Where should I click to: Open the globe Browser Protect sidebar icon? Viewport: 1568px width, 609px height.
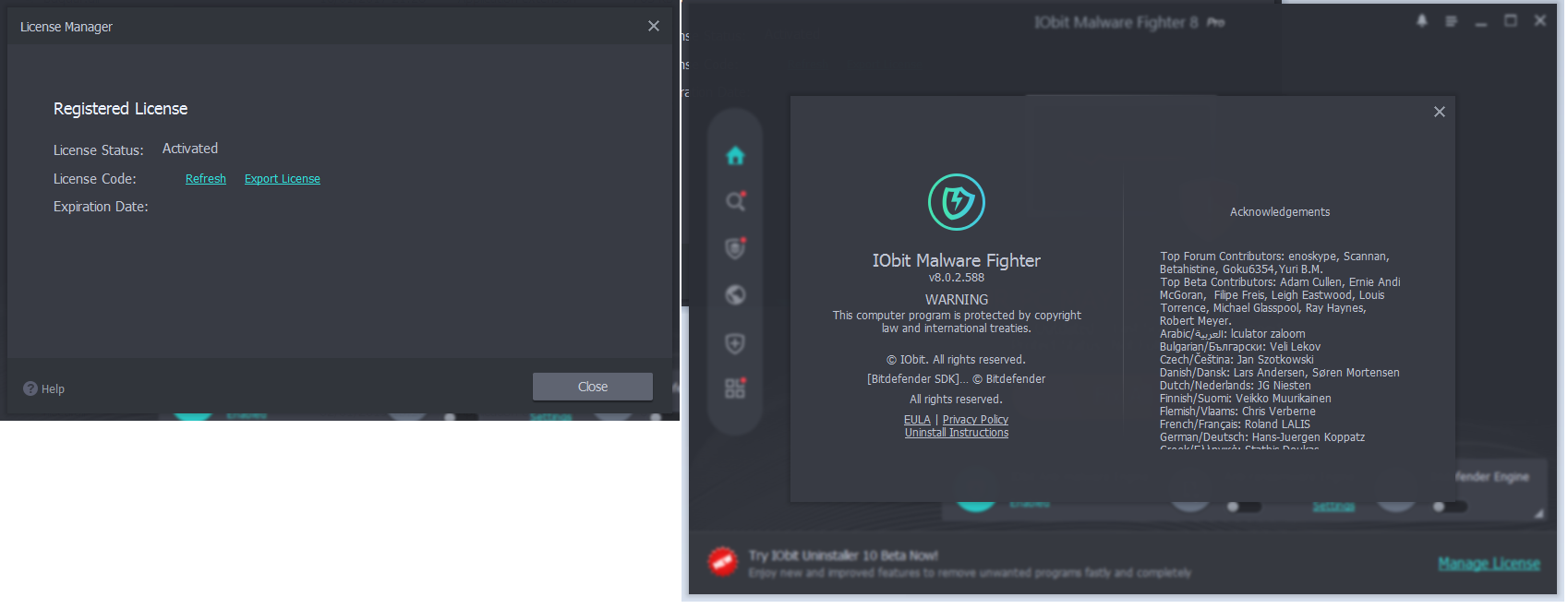[736, 295]
